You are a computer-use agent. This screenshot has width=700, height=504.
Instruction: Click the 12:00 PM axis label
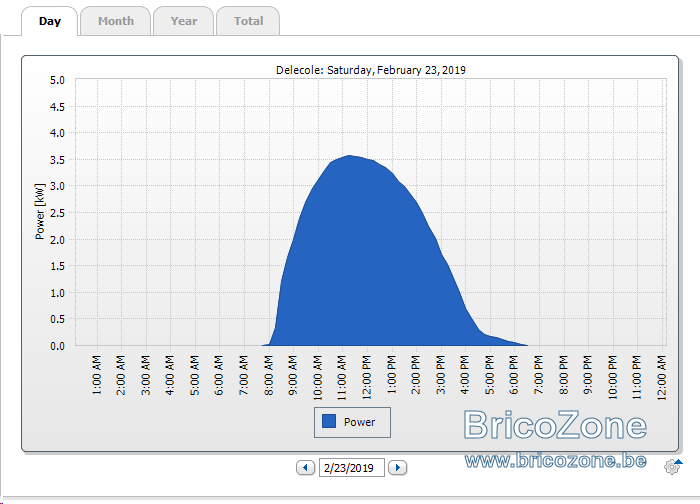pyautogui.click(x=367, y=377)
